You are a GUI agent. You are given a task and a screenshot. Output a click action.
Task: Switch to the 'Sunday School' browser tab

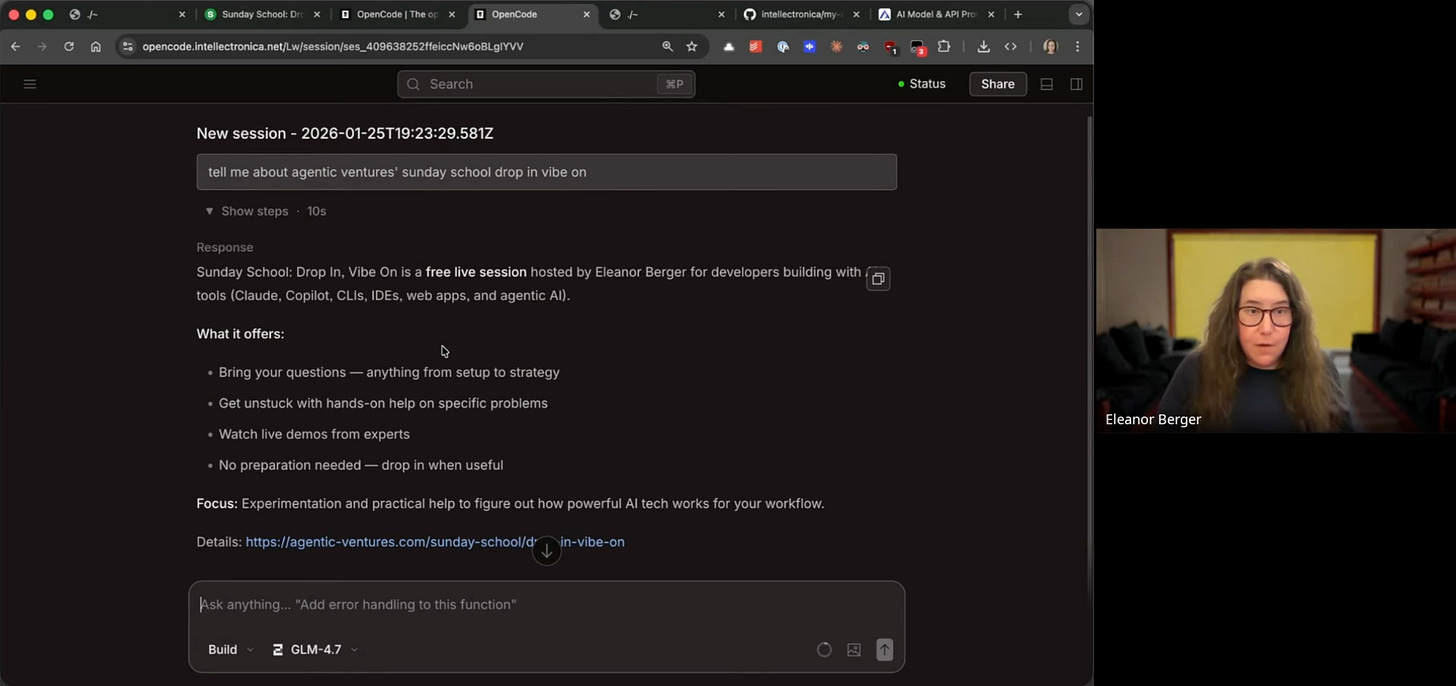262,15
